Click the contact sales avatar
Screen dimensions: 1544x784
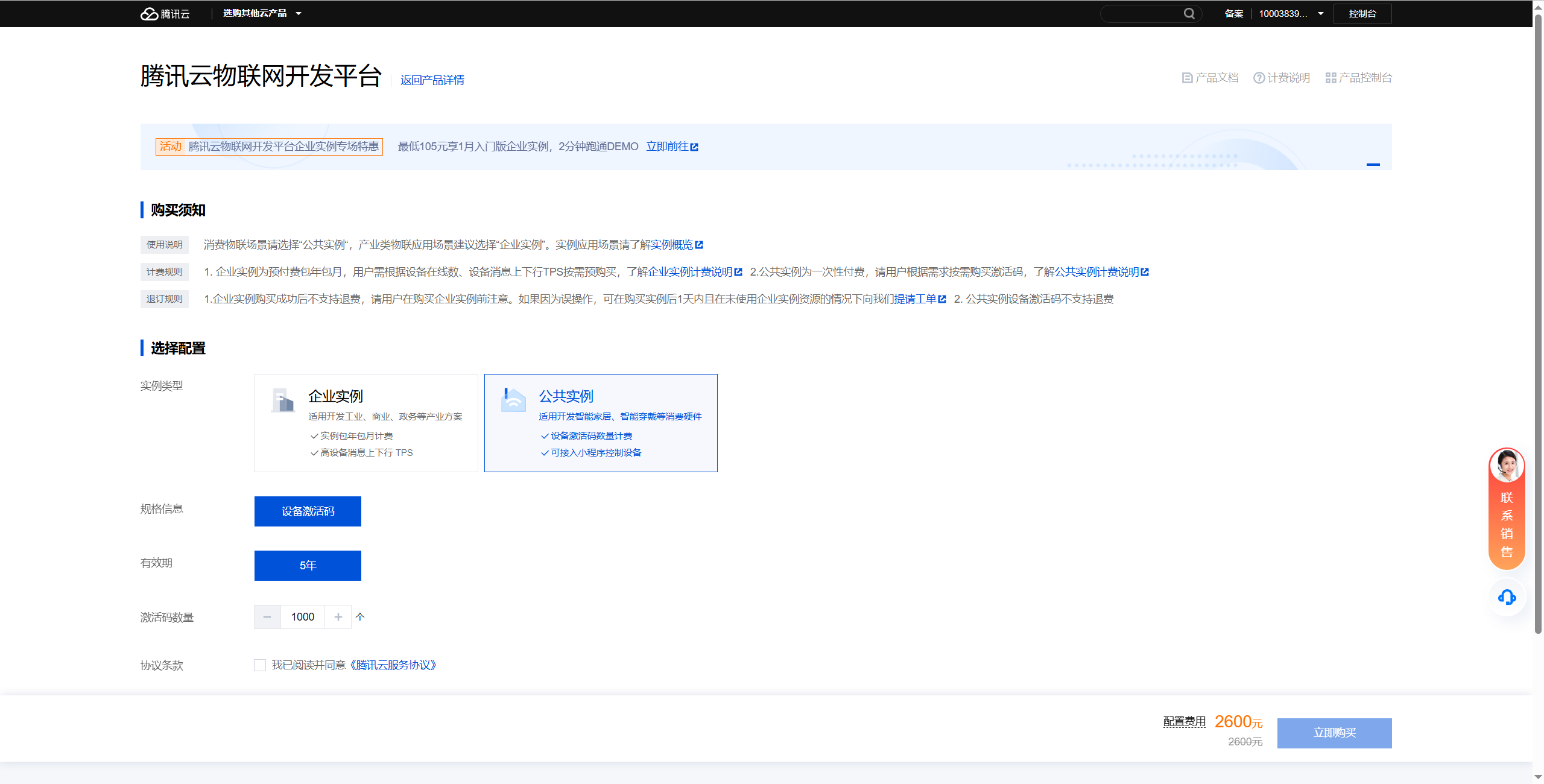1507,466
